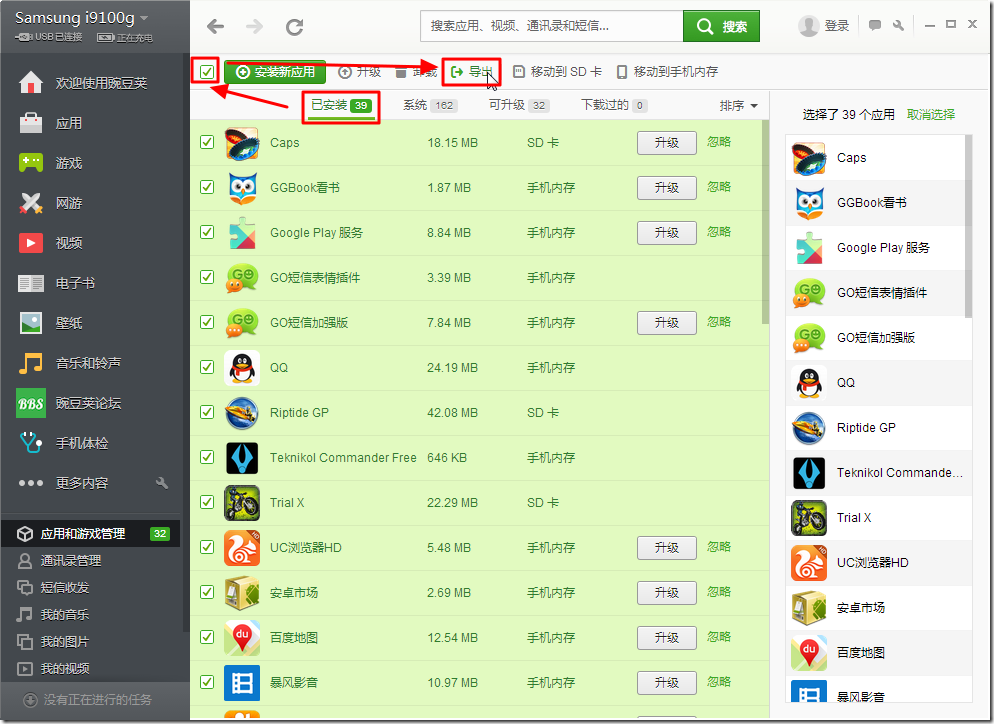Open the 排序 sort dropdown
This screenshot has height=724, width=994.
739,106
